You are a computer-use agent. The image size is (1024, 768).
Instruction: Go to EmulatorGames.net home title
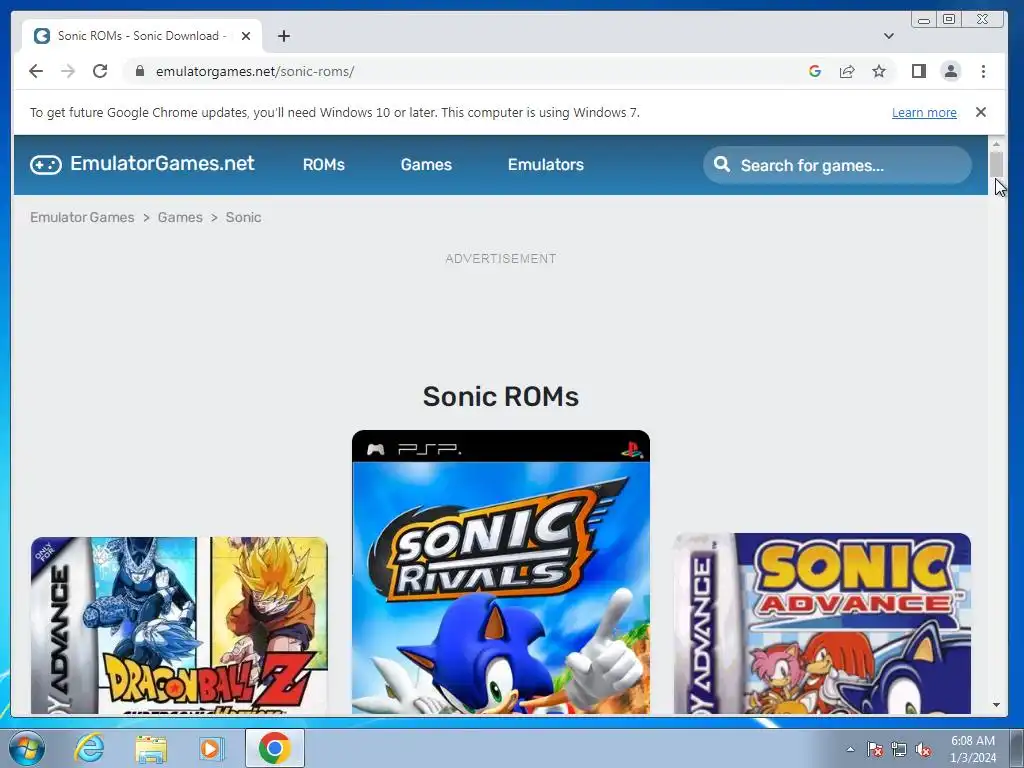click(162, 163)
